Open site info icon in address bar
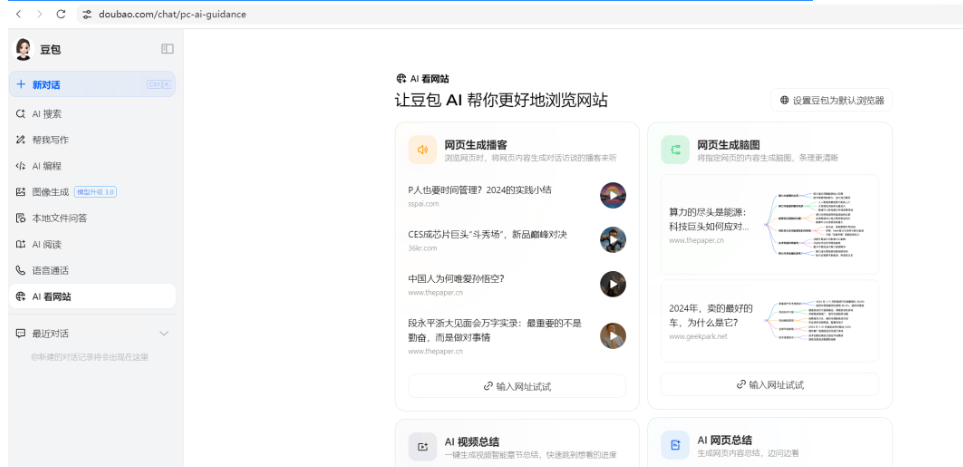963x467 pixels. 87,14
